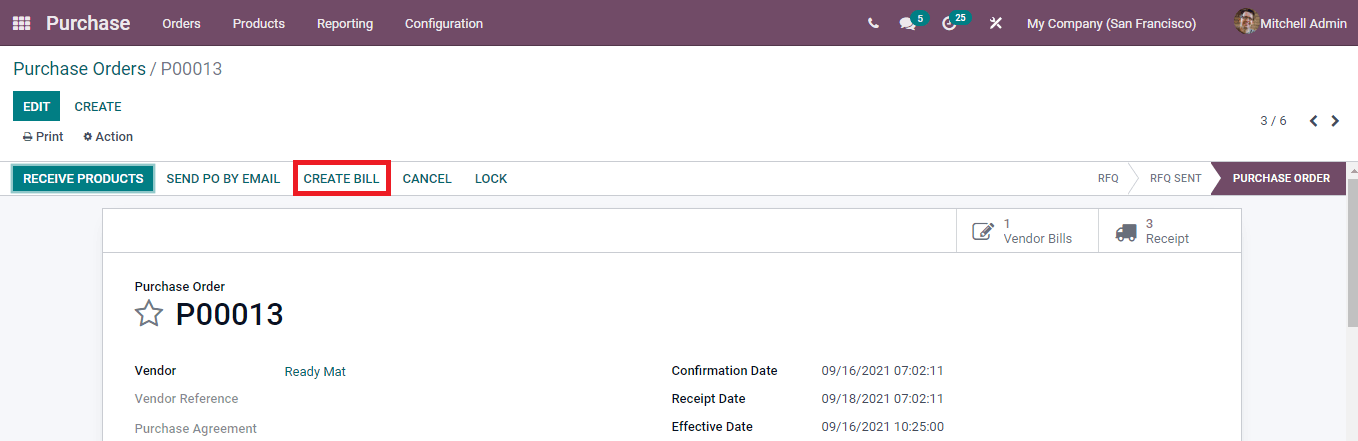Open Vendor Bills smart button
Image resolution: width=1358 pixels, height=441 pixels.
pyautogui.click(x=1027, y=231)
